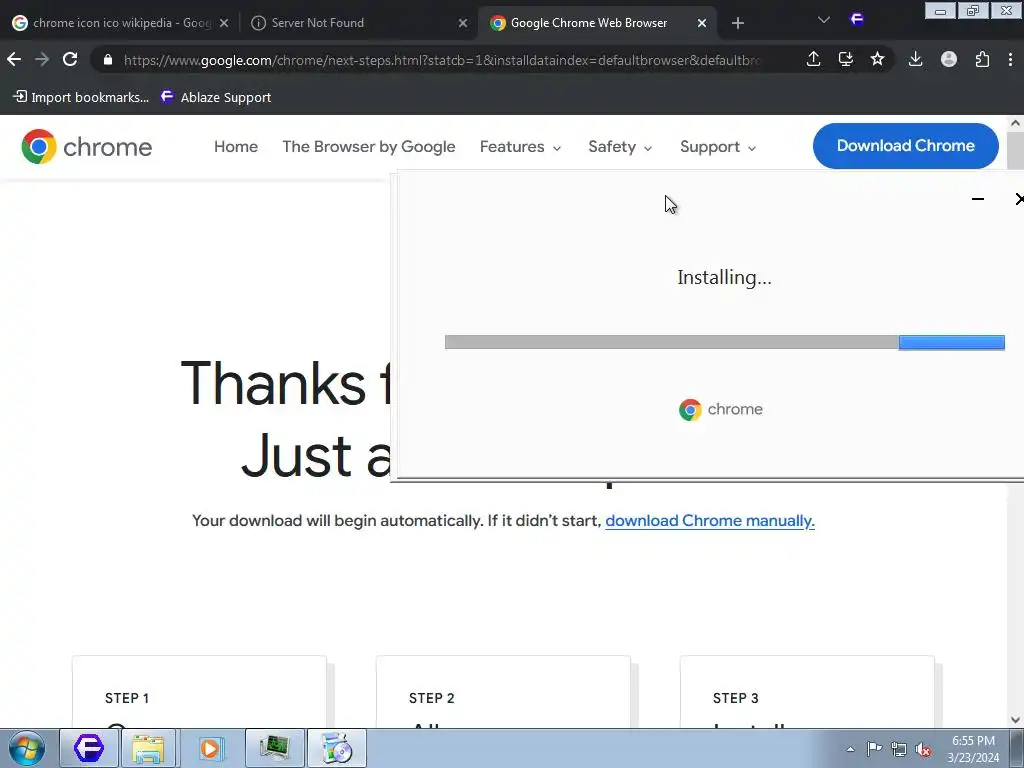Image resolution: width=1024 pixels, height=768 pixels.
Task: Click the Download Chrome button
Action: [x=905, y=146]
